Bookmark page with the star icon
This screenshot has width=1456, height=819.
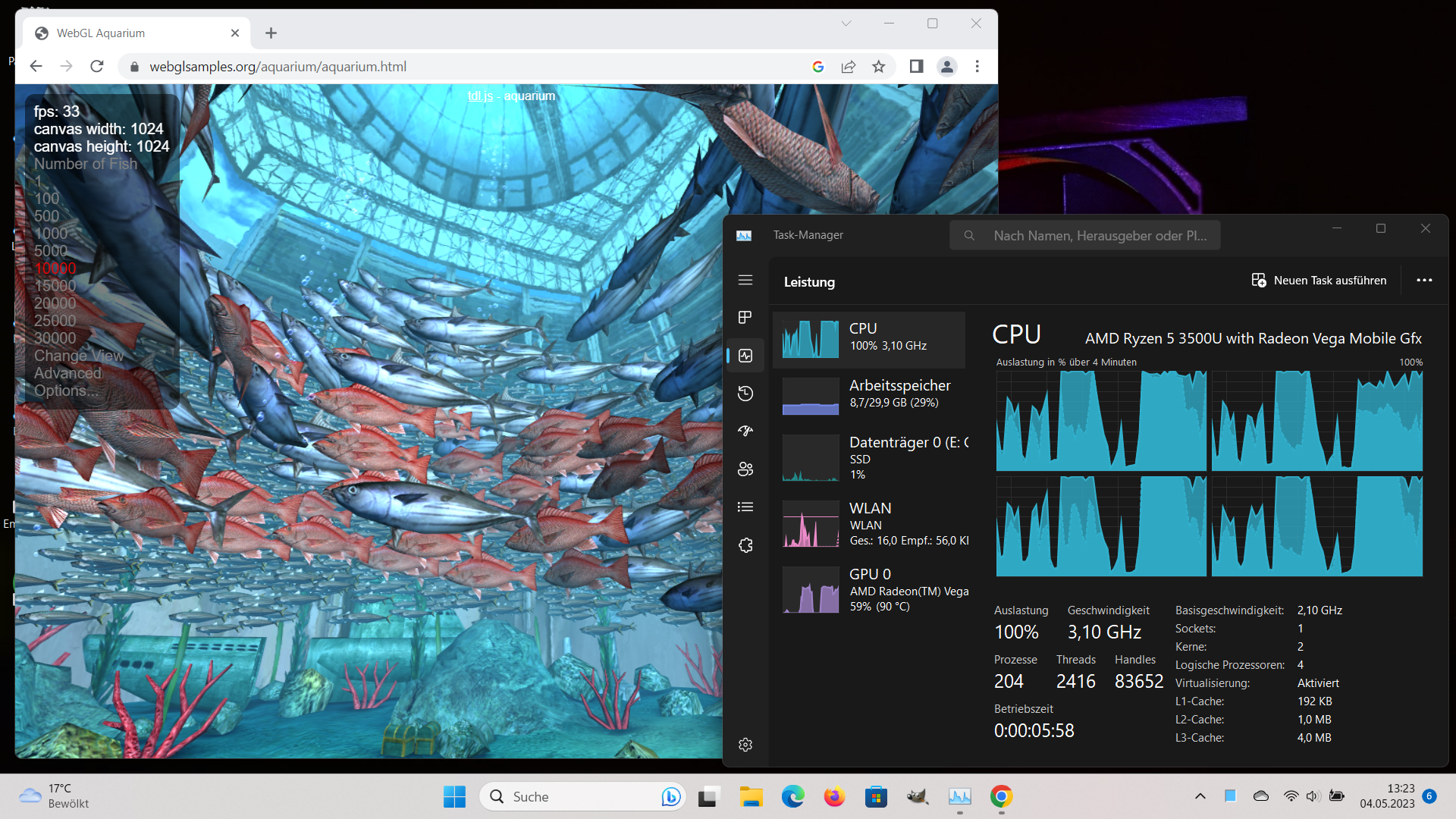tap(878, 67)
